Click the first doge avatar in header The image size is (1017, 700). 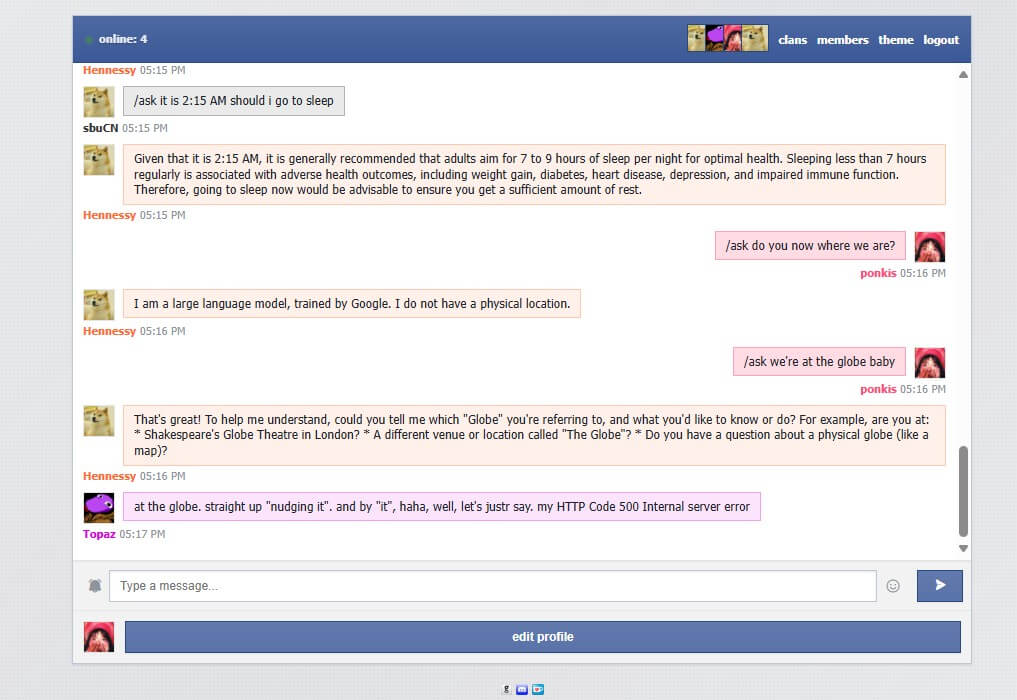pyautogui.click(x=698, y=39)
